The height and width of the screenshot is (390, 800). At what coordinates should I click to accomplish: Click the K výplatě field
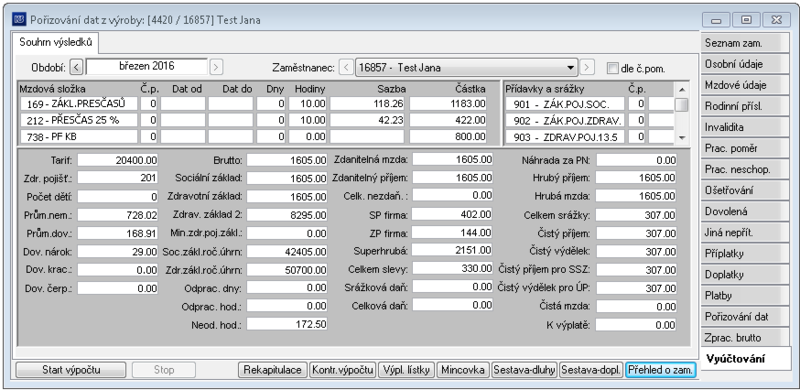click(x=636, y=325)
